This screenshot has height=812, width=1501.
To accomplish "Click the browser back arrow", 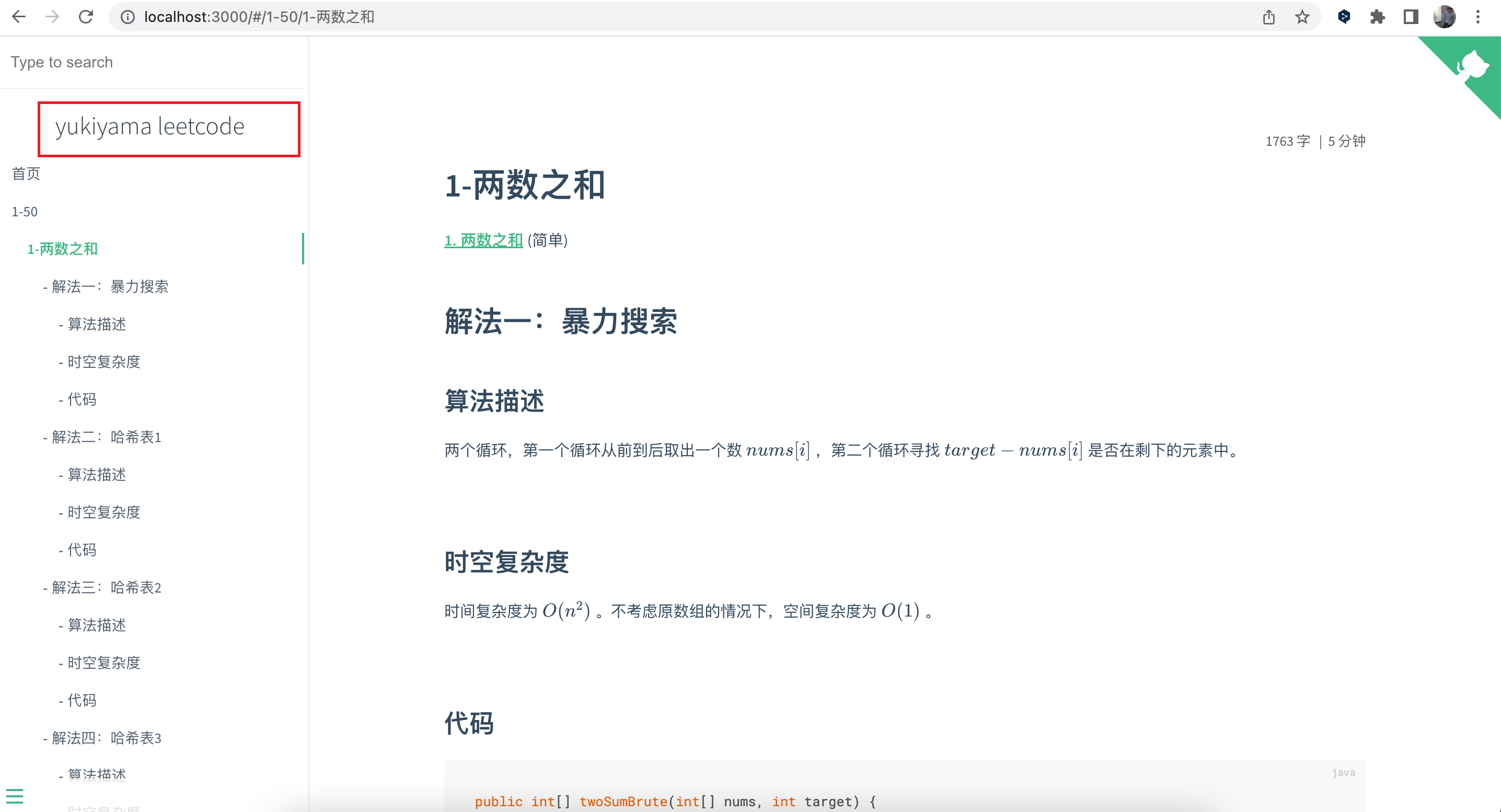I will coord(19,17).
